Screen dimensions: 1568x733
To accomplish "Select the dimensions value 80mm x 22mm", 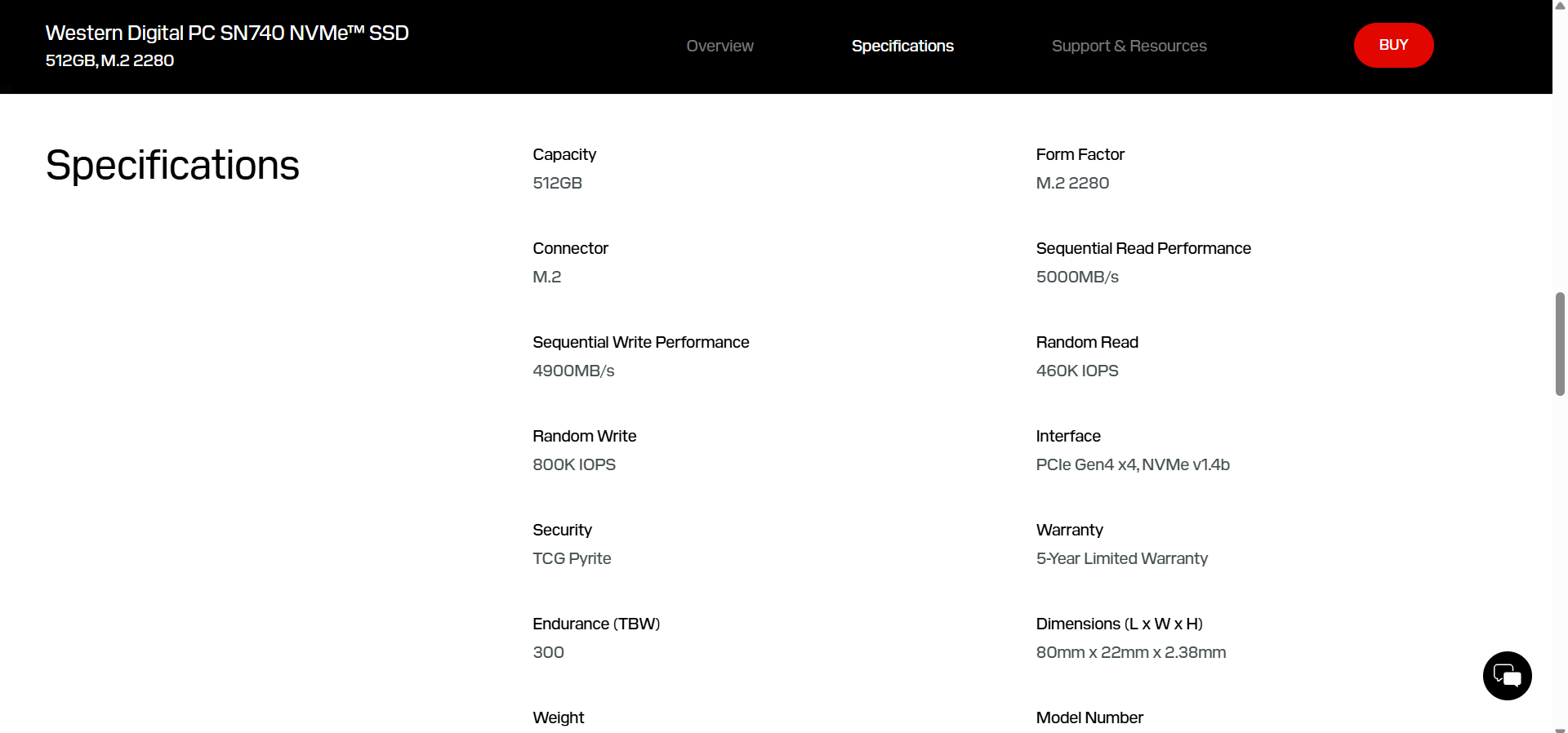I will tap(1130, 652).
